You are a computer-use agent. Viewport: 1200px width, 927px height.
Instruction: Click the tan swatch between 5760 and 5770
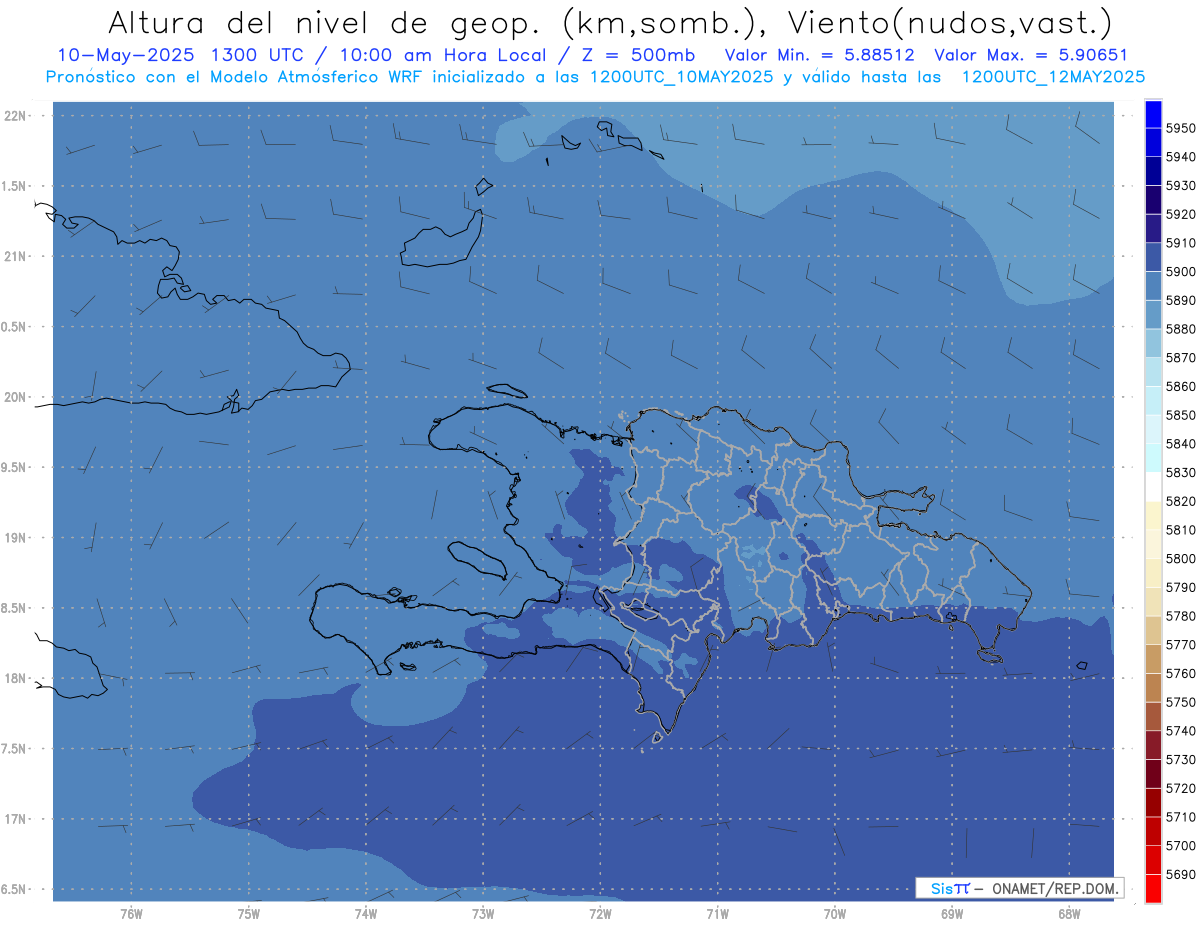1152,658
